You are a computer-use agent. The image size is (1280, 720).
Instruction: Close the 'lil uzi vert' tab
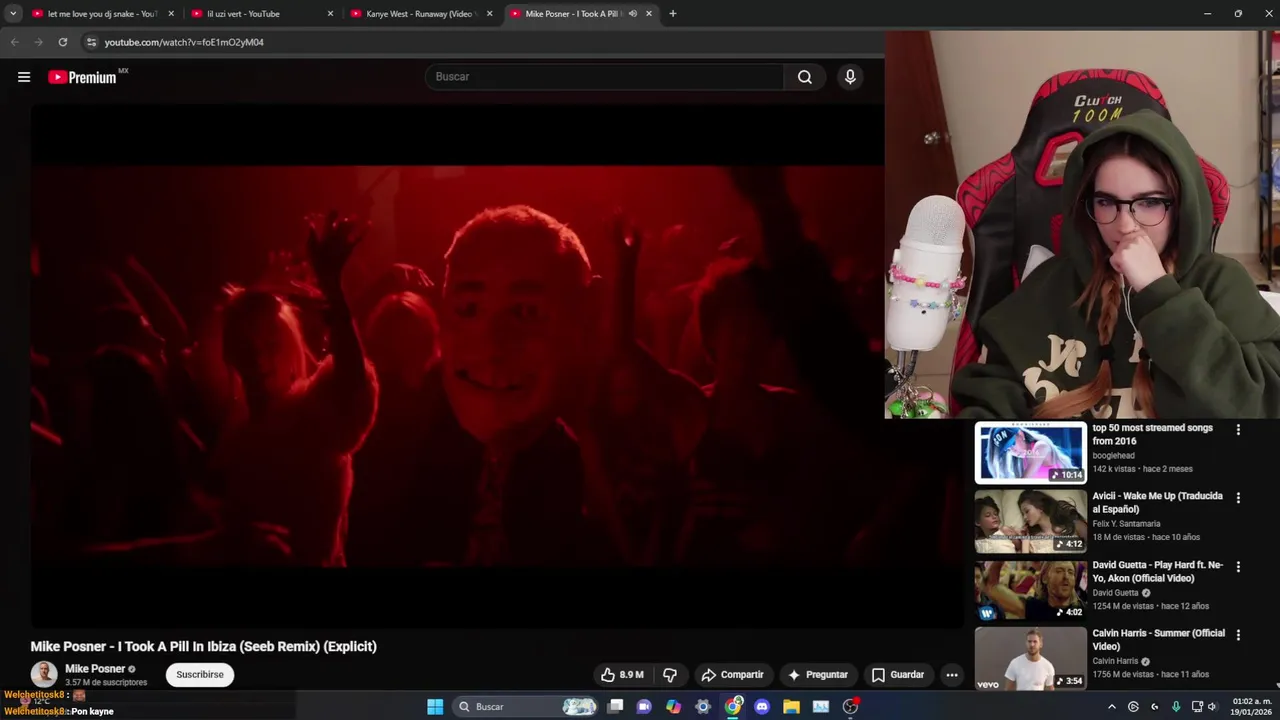point(330,14)
